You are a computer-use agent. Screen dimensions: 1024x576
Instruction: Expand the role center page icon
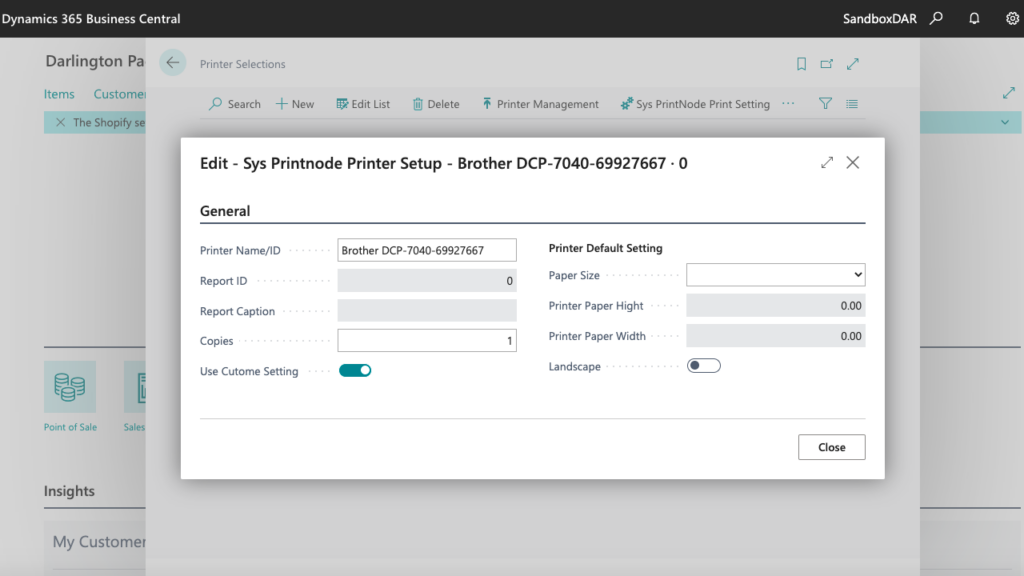pyautogui.click(x=1009, y=93)
